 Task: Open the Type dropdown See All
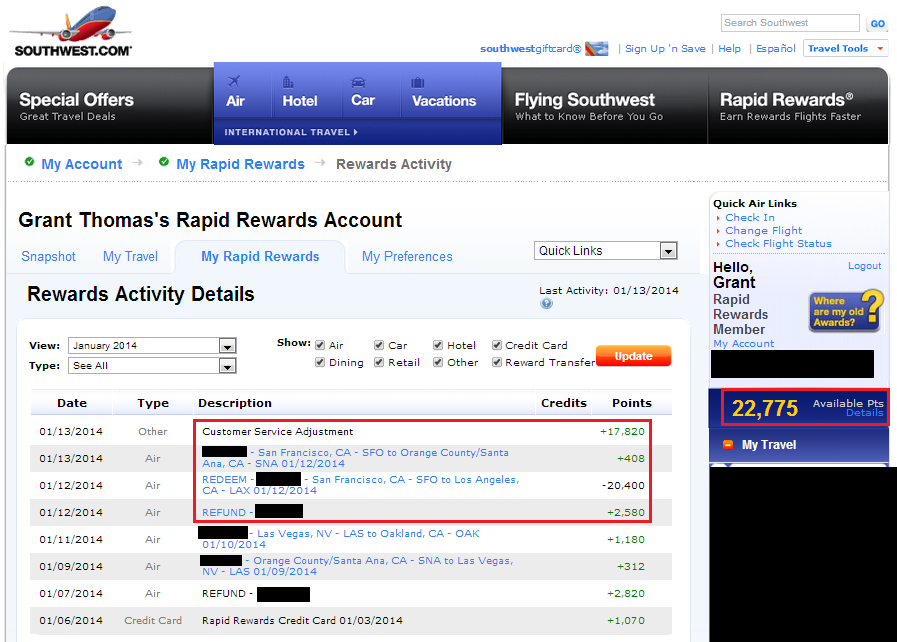point(152,366)
